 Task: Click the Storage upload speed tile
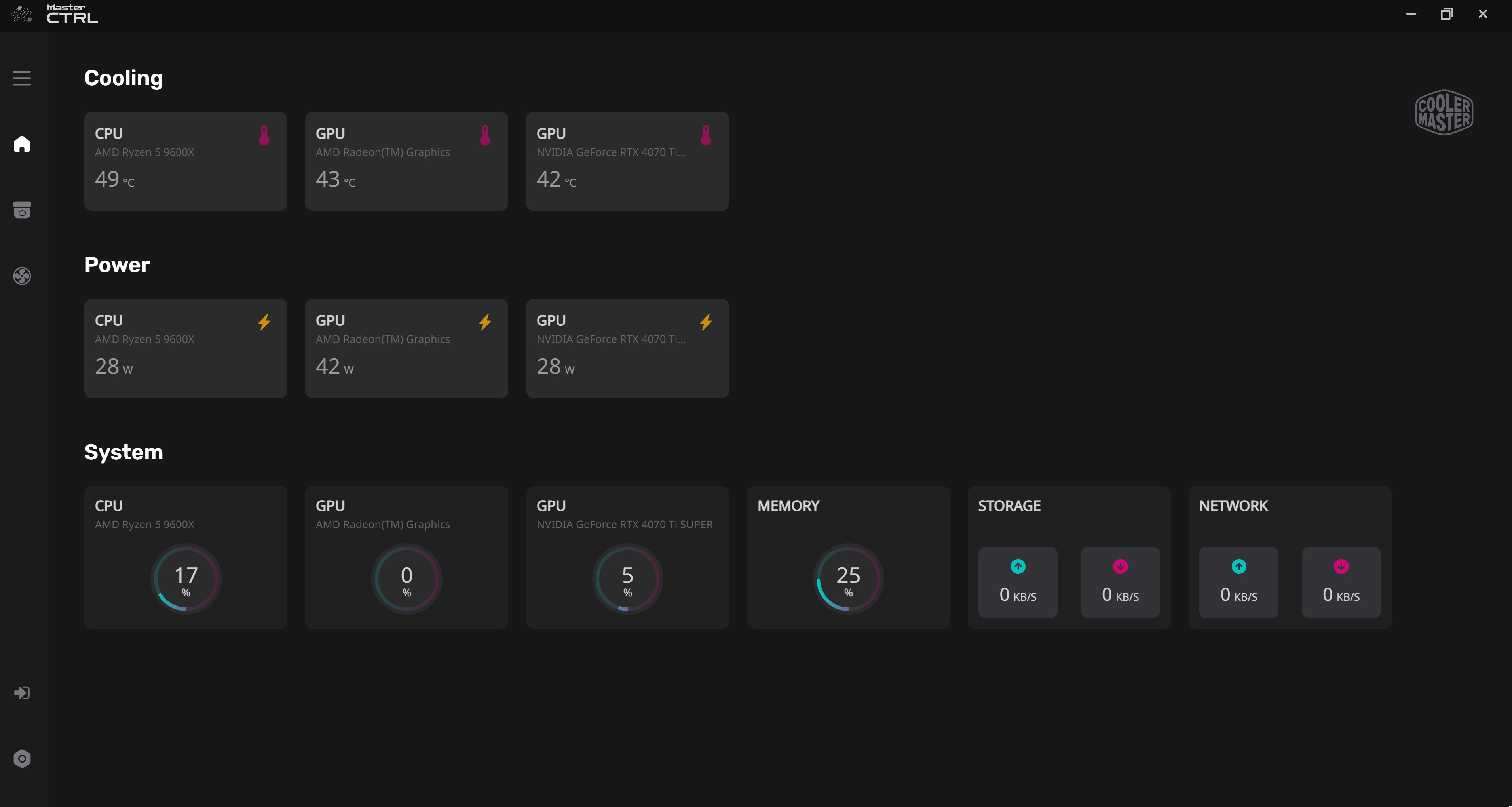point(1018,582)
